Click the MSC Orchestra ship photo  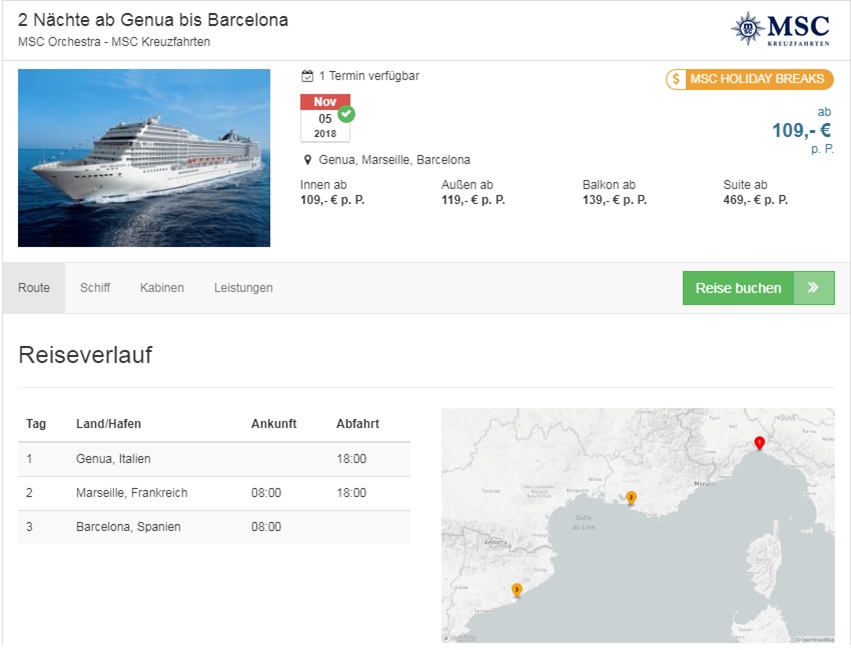(x=144, y=158)
